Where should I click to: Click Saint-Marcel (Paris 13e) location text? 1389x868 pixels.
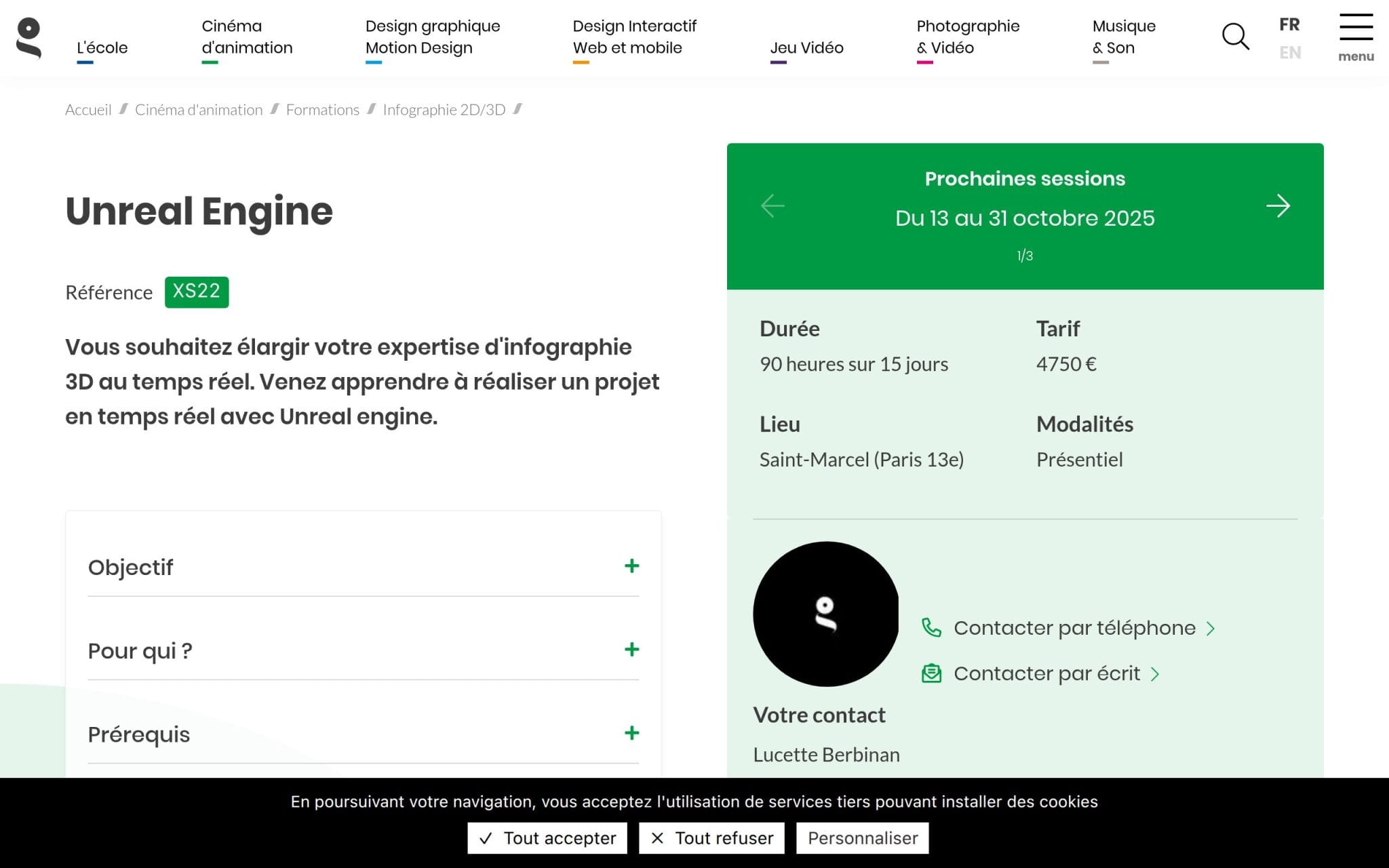[x=861, y=460]
